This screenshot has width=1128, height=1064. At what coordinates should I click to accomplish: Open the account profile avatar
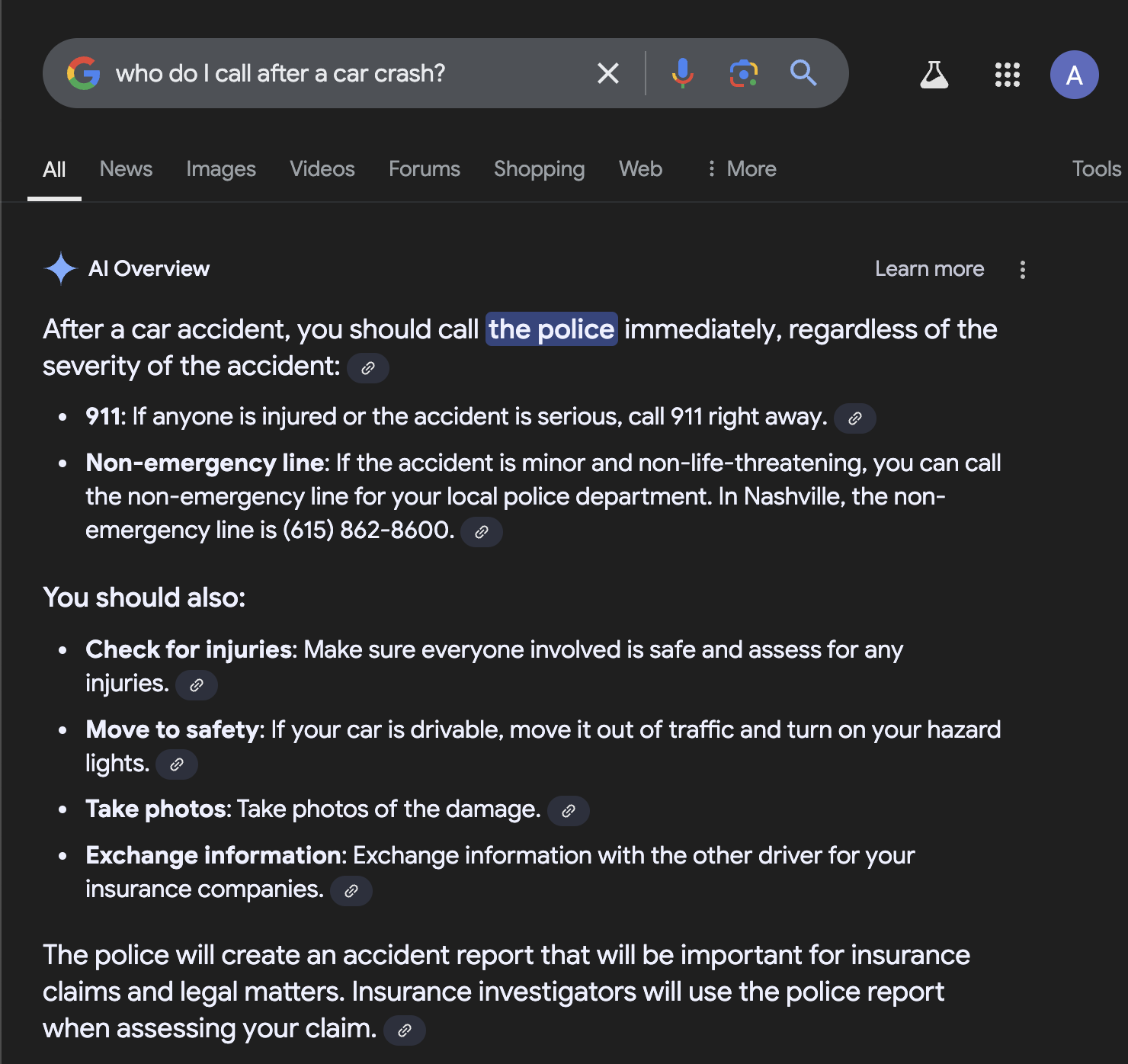pyautogui.click(x=1074, y=75)
